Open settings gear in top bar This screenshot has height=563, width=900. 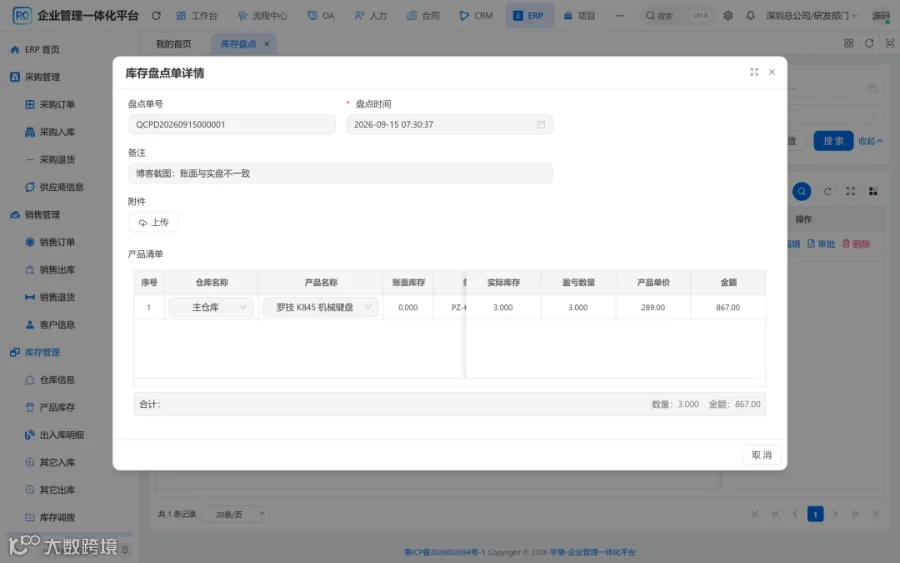click(x=728, y=15)
